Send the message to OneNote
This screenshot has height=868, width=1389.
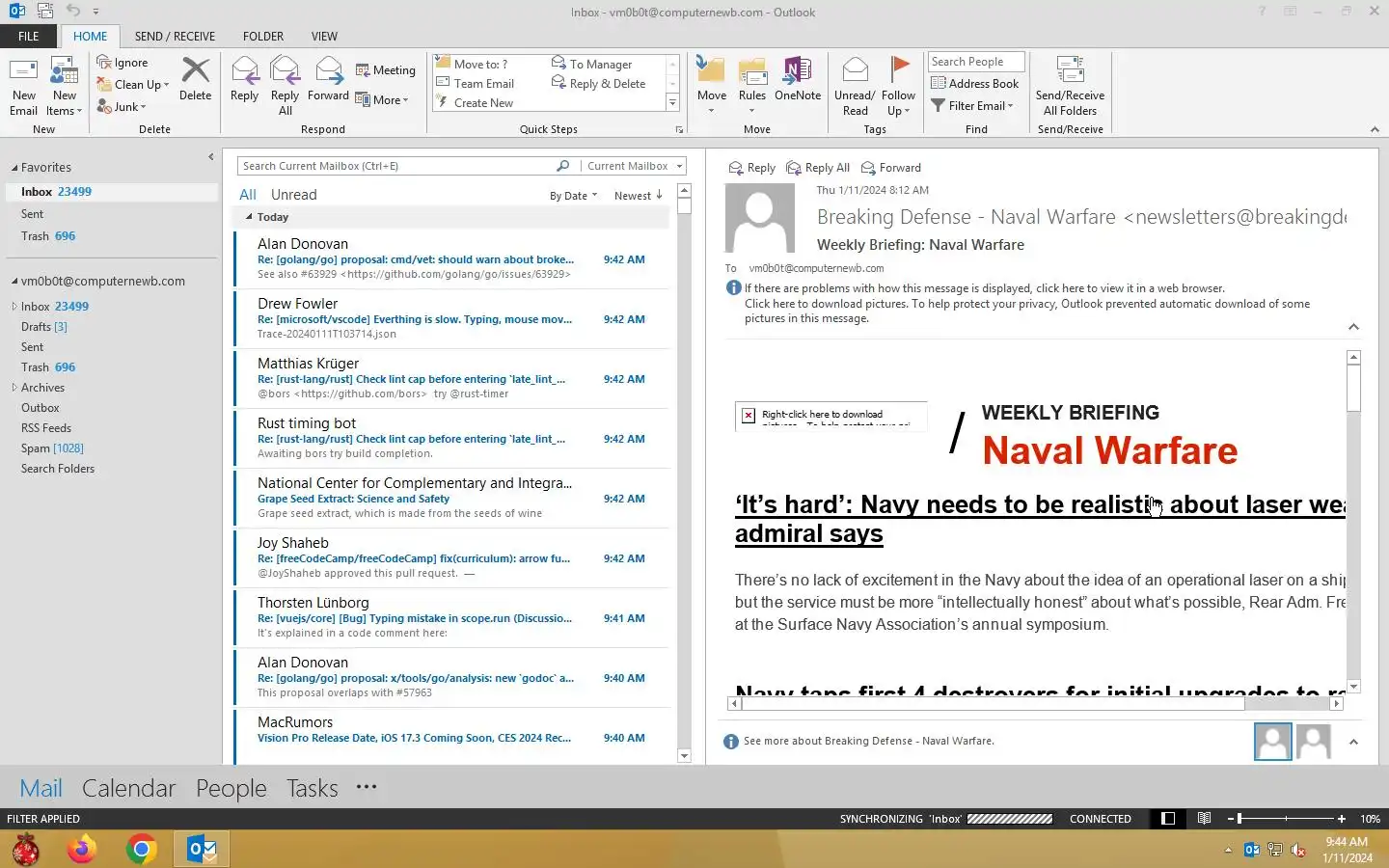tap(798, 79)
